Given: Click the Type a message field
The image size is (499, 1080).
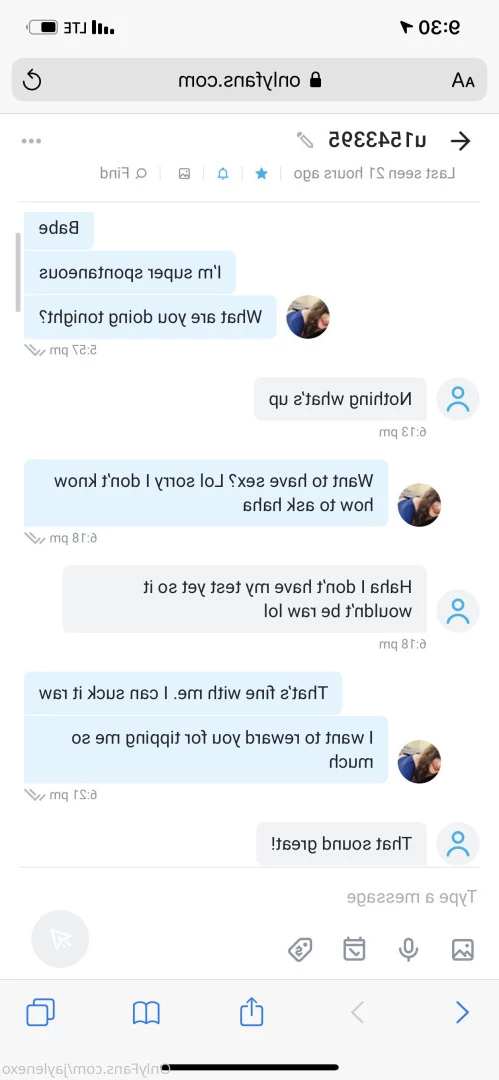Looking at the screenshot, I should click(250, 897).
